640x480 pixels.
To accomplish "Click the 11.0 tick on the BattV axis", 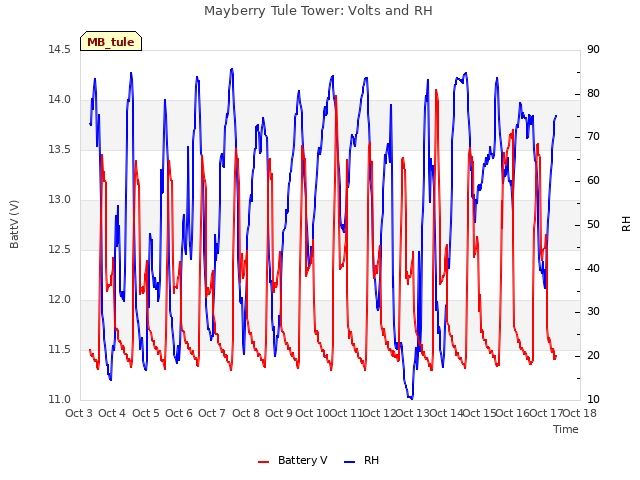I will 59,400.
